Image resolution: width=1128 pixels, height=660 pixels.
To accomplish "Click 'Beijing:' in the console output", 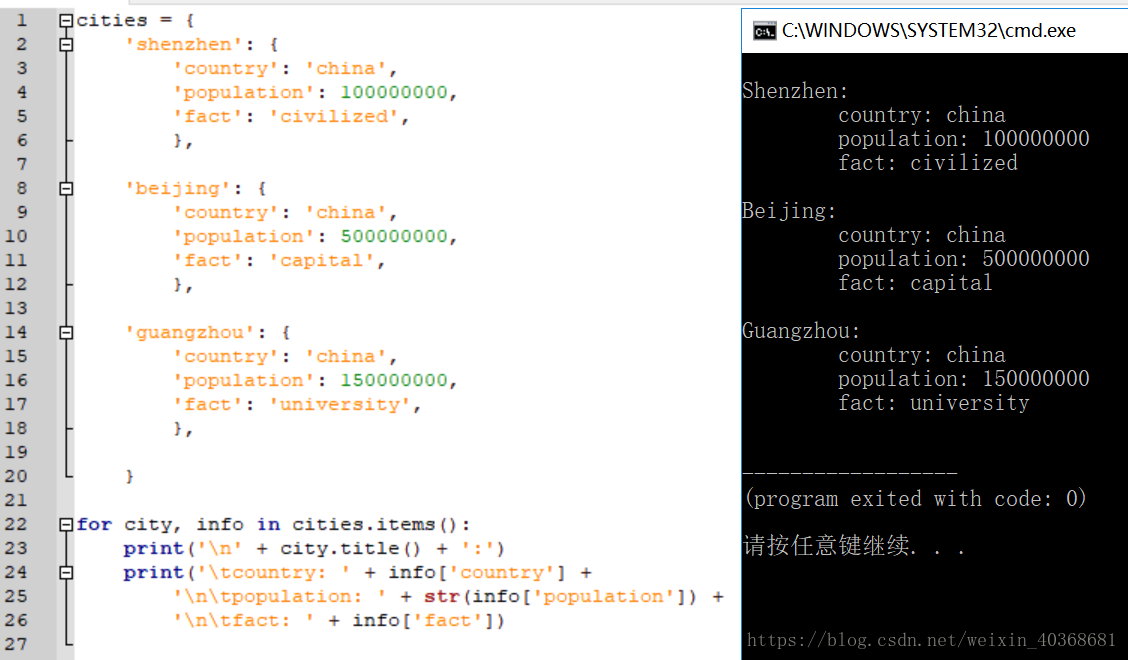I will (789, 212).
